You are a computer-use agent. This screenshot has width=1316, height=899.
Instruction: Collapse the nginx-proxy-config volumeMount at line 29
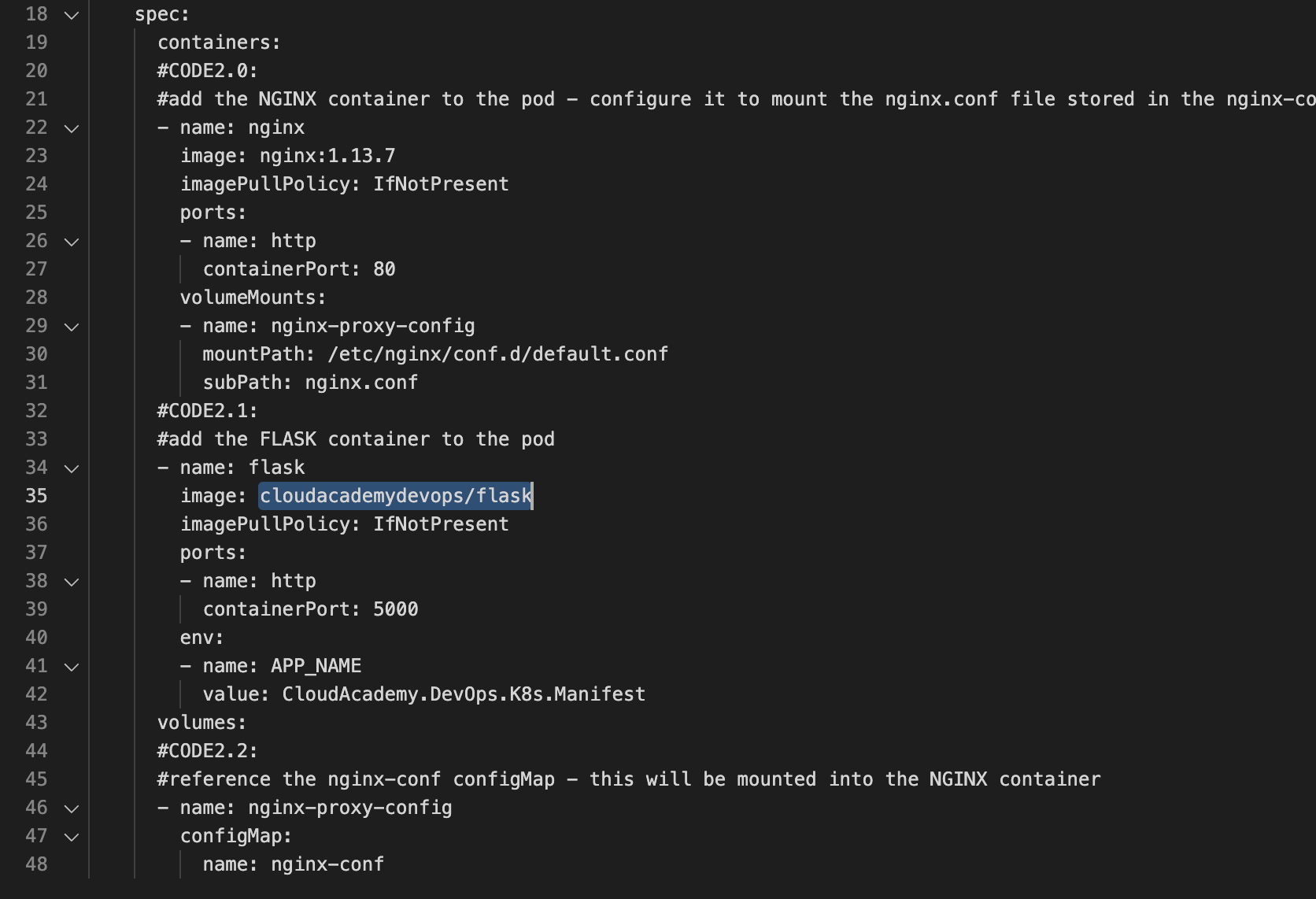click(x=72, y=327)
